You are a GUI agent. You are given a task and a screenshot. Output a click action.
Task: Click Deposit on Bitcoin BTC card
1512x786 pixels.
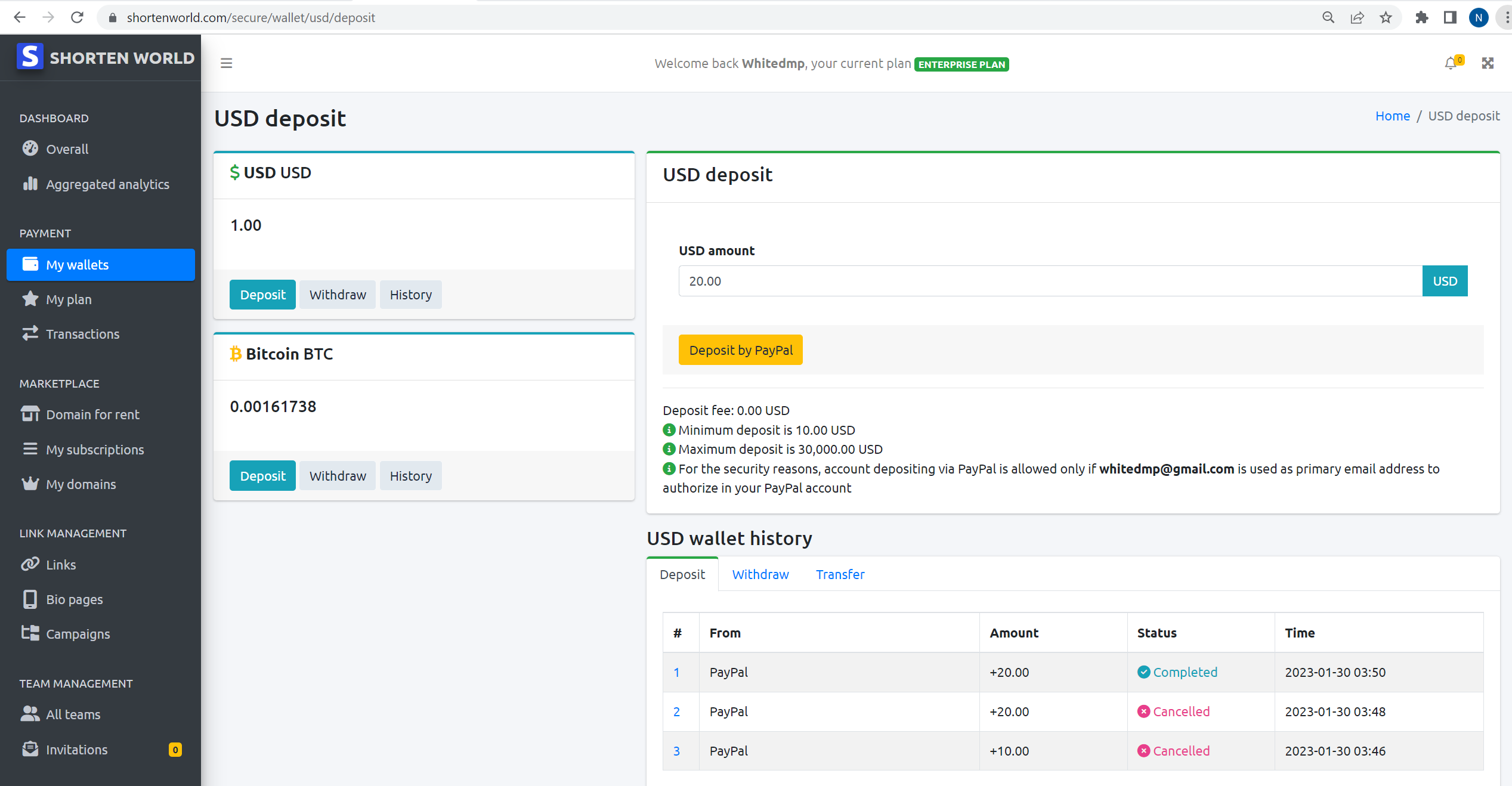(x=262, y=476)
